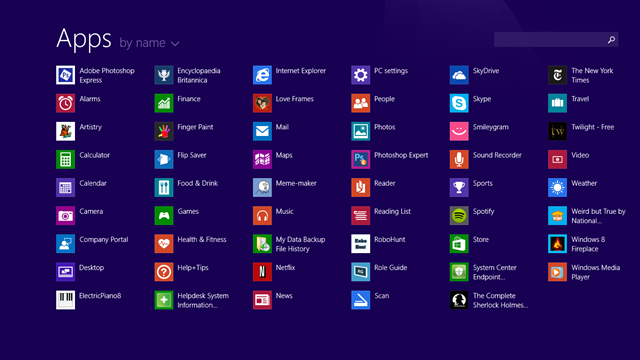This screenshot has width=640, height=360.
Task: Launch the Video app icon
Action: (x=557, y=160)
